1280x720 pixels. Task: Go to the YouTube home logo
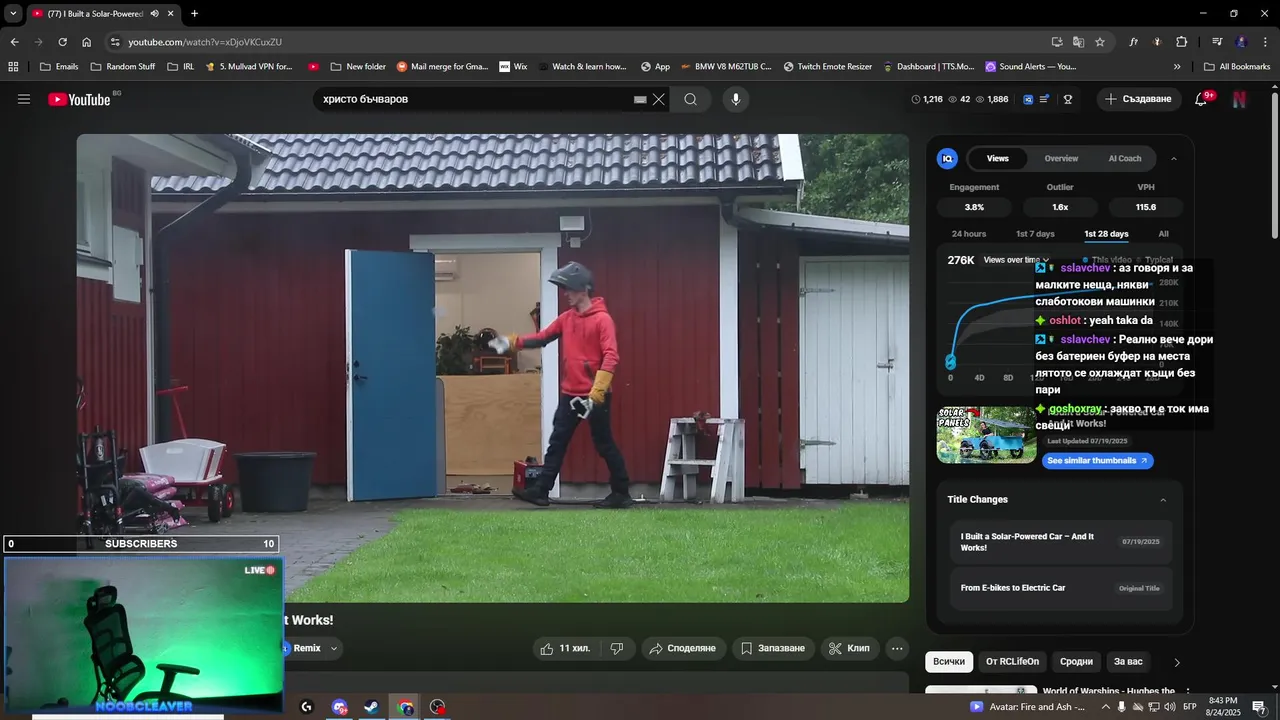click(x=79, y=99)
